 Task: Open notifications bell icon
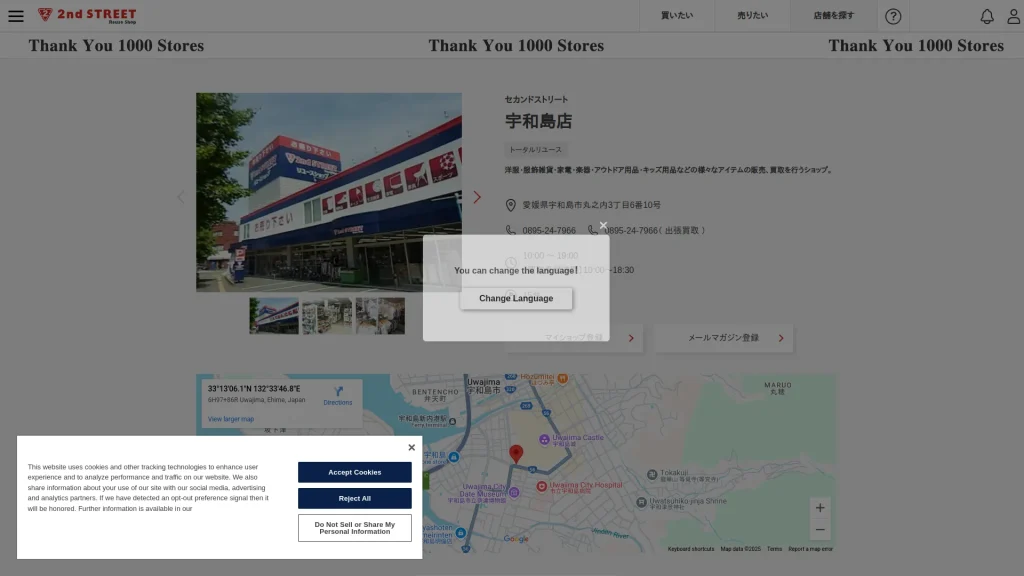pos(987,16)
